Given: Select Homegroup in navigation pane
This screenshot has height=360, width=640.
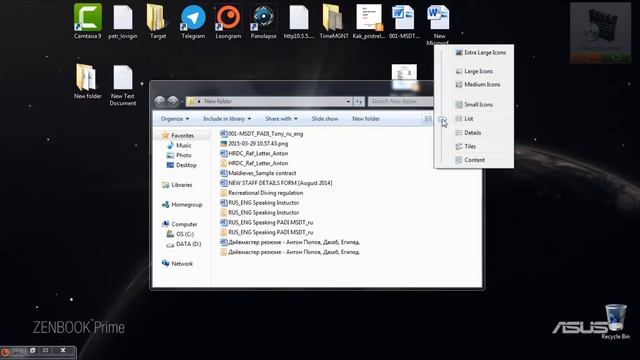Looking at the screenshot, I should 182,204.
